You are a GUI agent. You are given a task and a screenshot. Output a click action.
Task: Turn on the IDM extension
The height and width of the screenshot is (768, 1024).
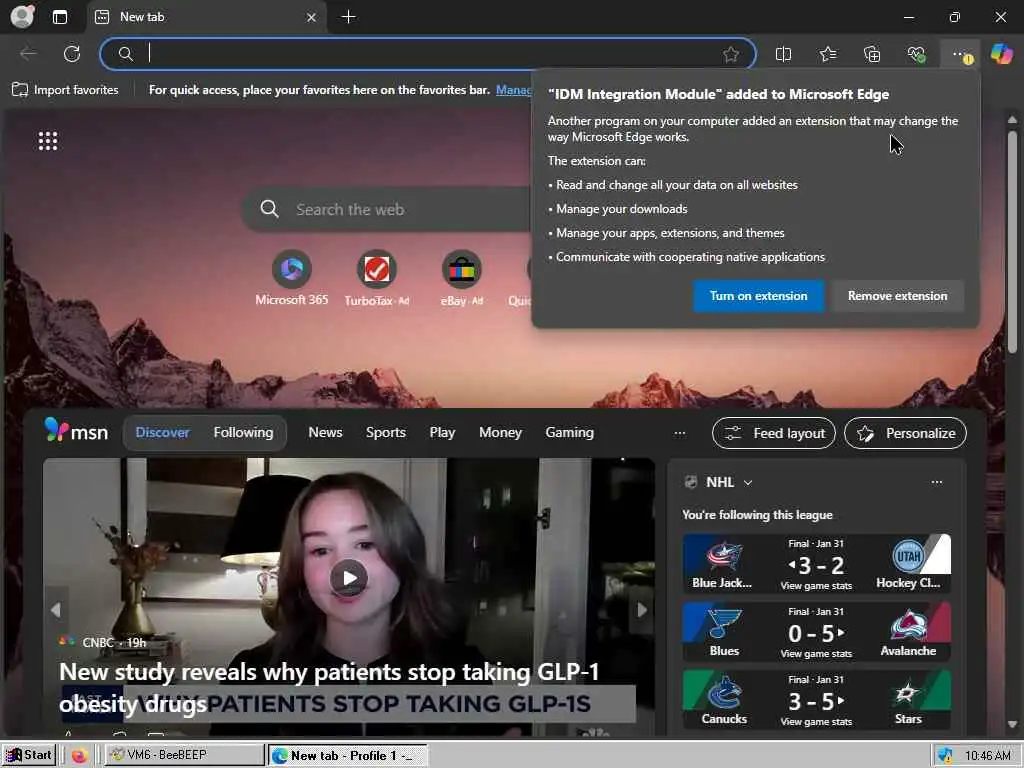pos(758,296)
